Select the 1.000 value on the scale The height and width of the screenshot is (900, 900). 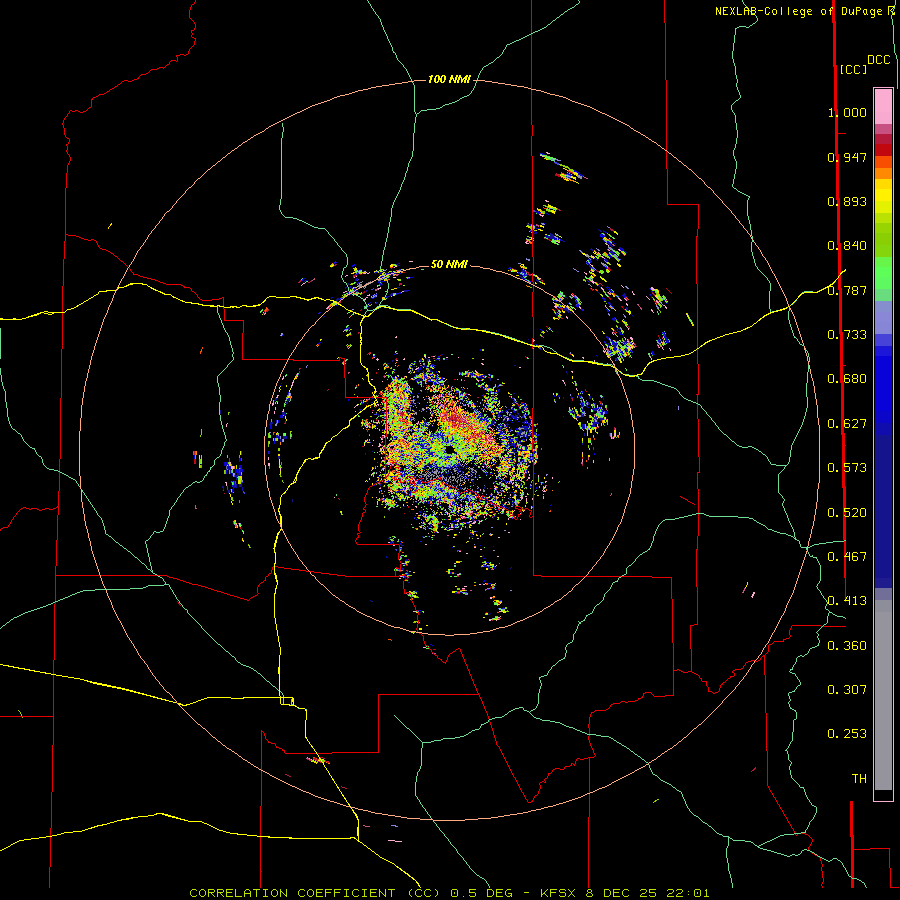coord(847,112)
